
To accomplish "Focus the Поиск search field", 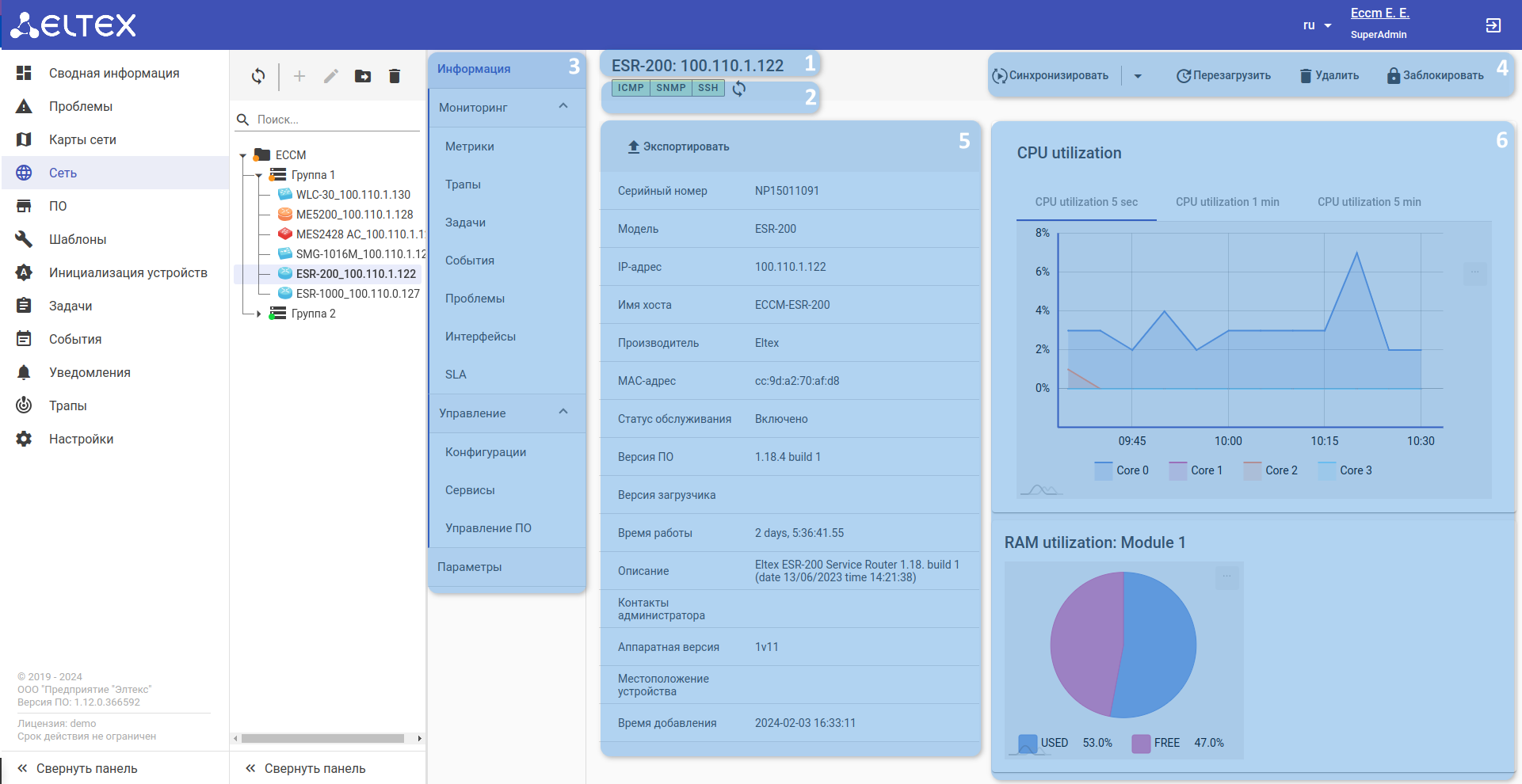I will [337, 120].
